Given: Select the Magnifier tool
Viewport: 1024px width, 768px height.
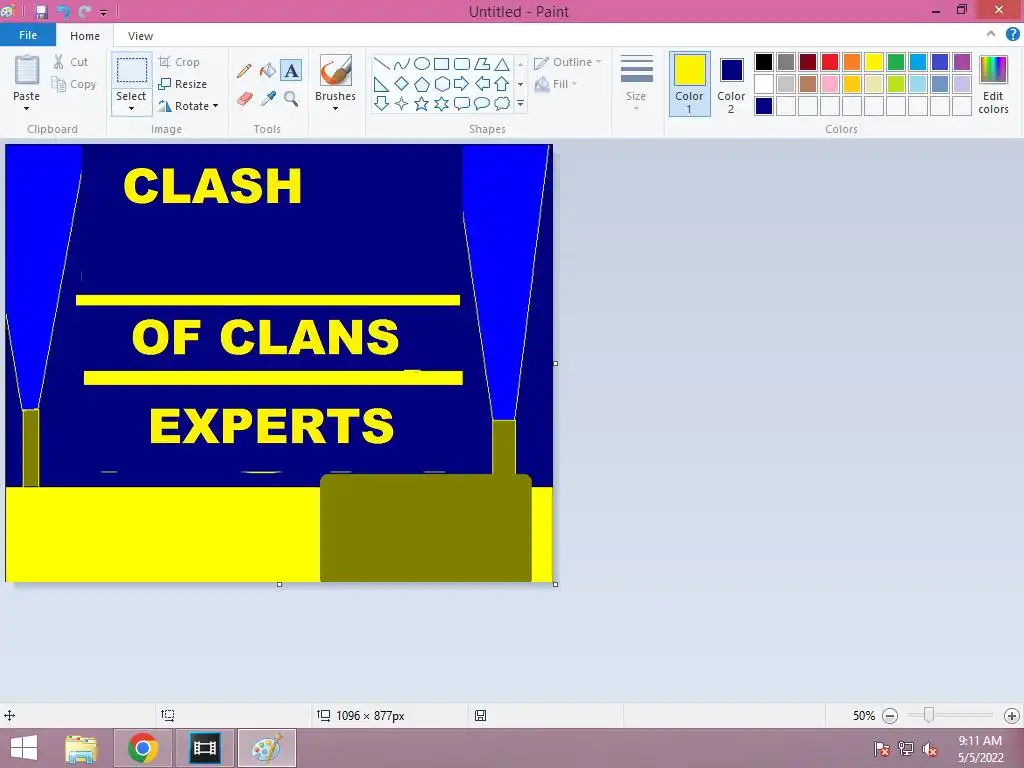Looking at the screenshot, I should coord(291,99).
